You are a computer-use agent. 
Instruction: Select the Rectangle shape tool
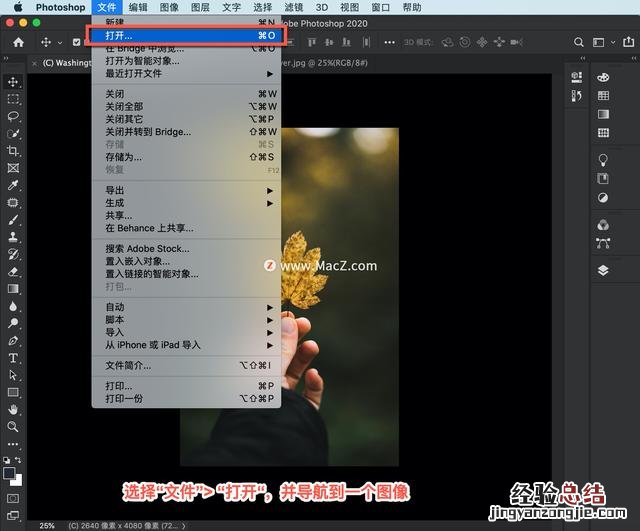tap(13, 393)
